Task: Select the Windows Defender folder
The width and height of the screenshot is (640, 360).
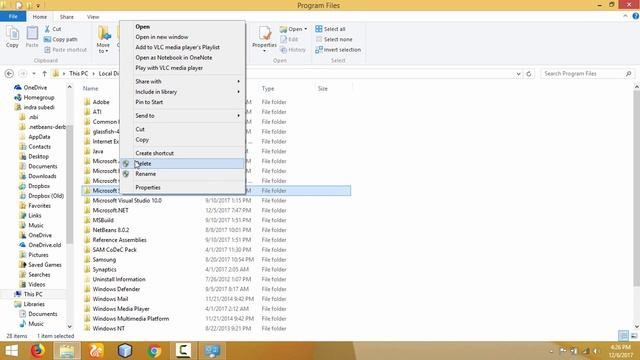Action: click(x=116, y=289)
